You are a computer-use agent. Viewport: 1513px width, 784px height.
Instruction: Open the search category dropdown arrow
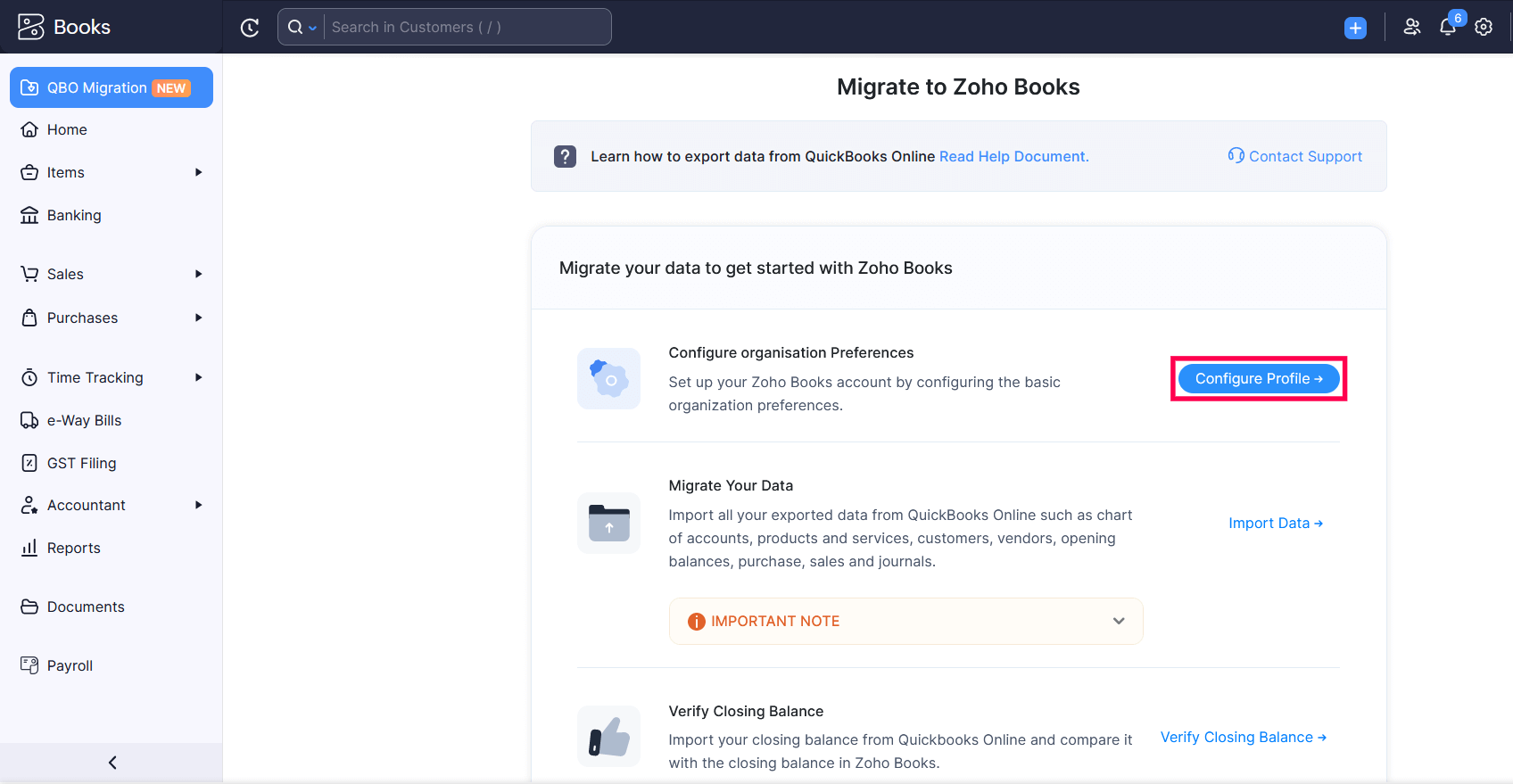312,29
